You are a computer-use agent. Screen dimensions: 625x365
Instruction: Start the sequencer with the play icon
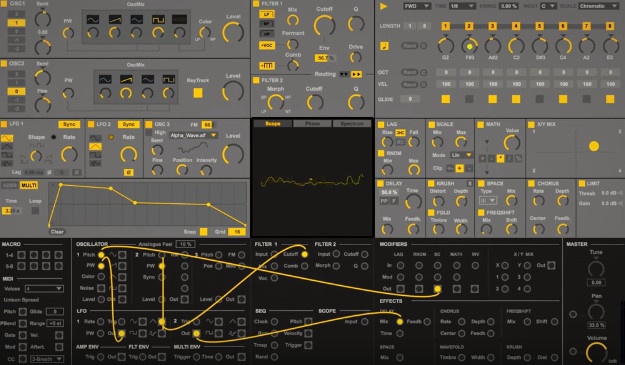click(x=383, y=6)
